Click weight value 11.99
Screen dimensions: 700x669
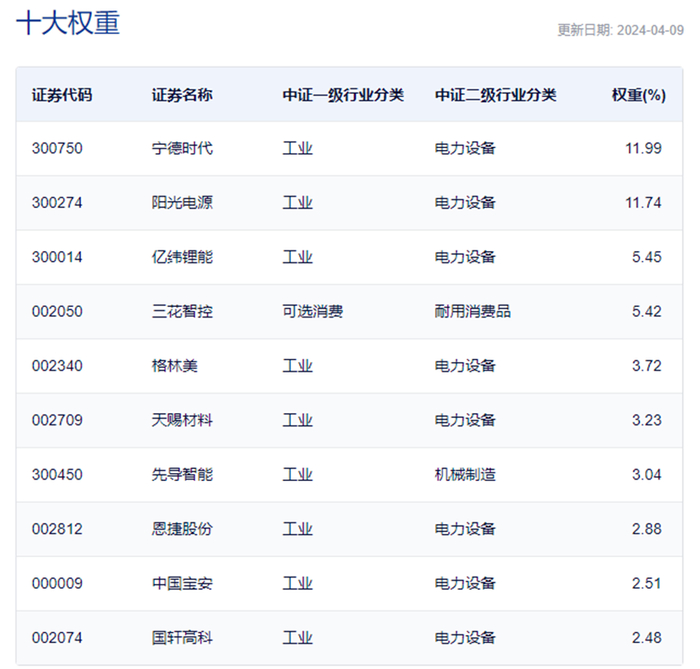point(643,148)
